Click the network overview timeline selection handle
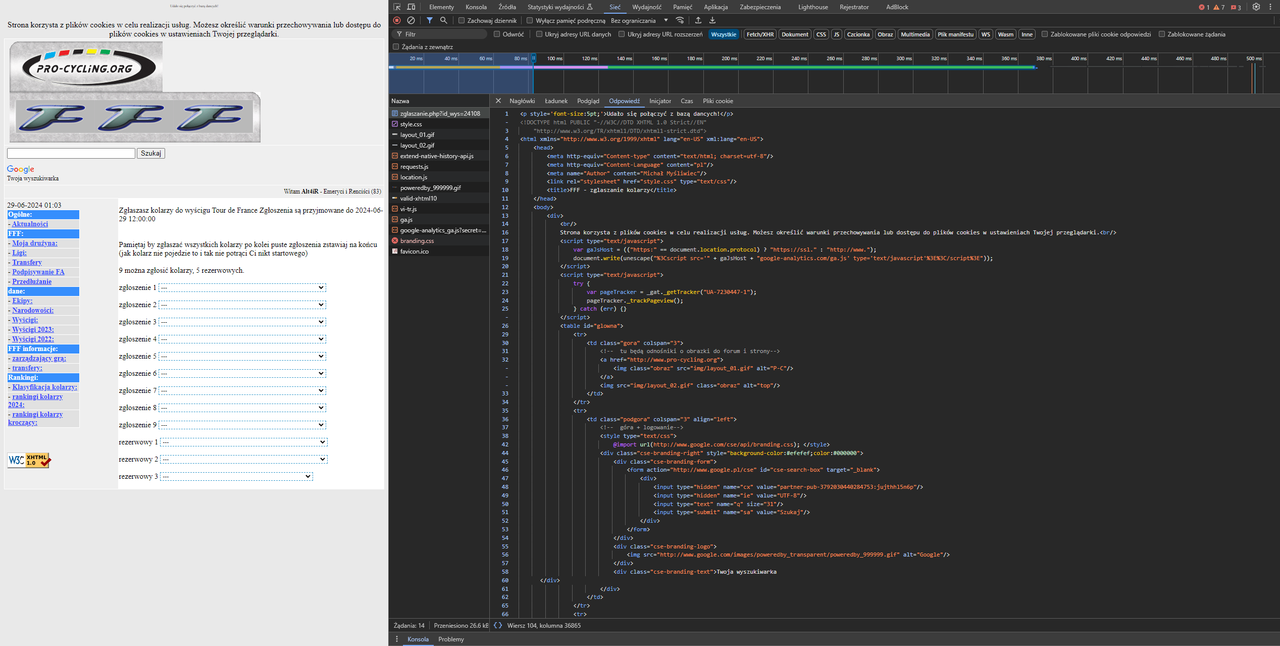 click(532, 58)
